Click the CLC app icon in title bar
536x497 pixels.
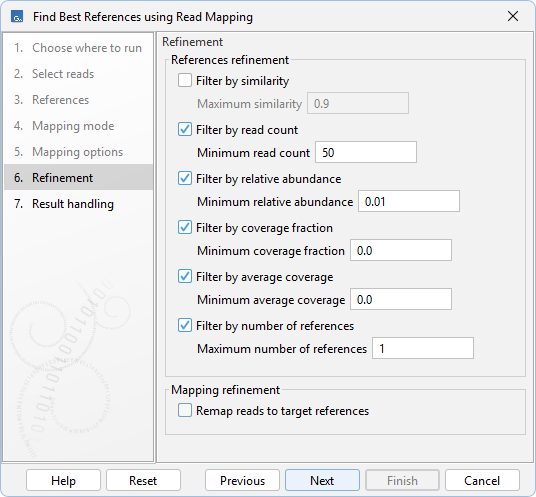[x=17, y=16]
